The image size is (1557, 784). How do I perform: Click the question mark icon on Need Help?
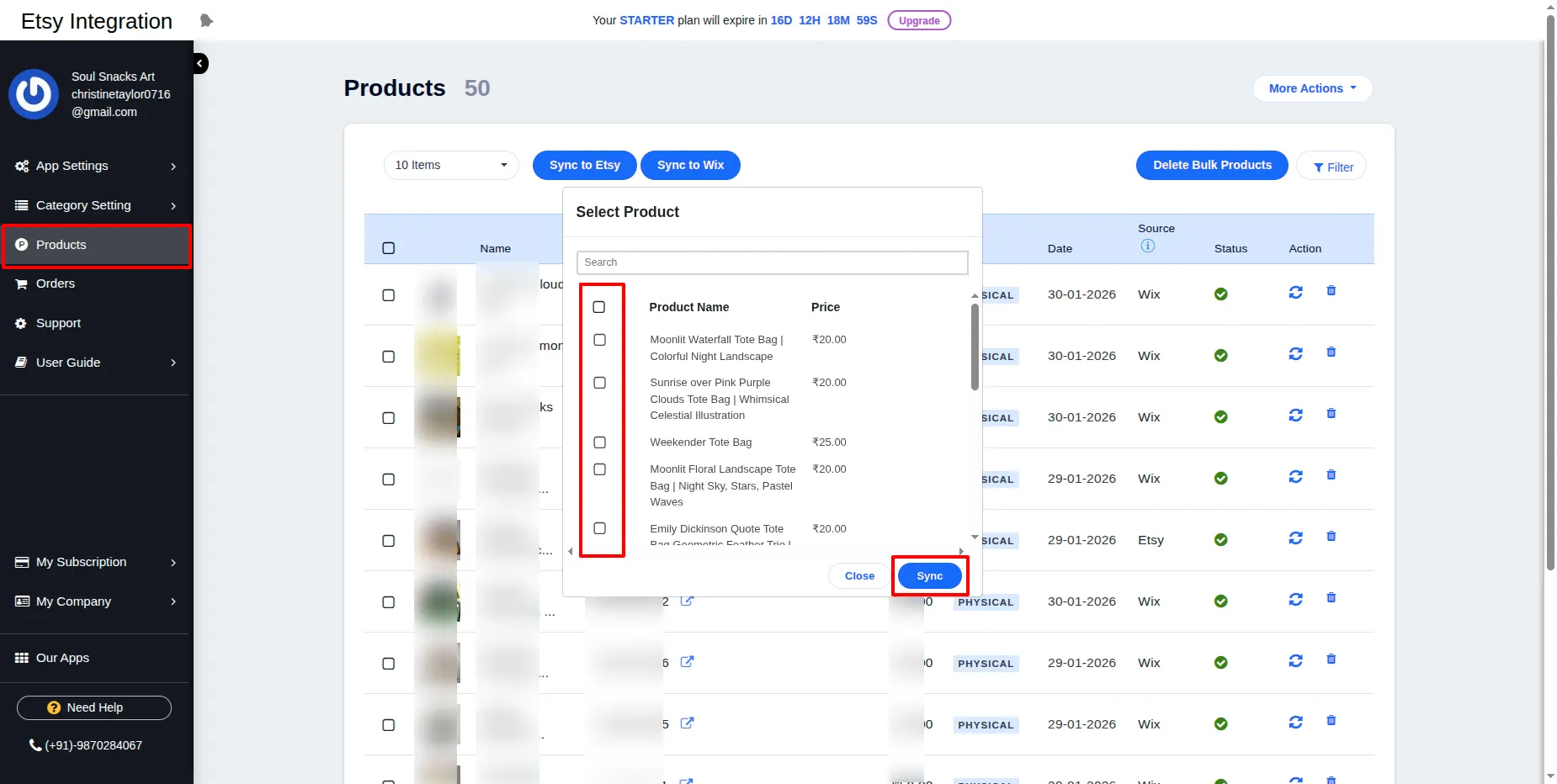click(x=54, y=707)
